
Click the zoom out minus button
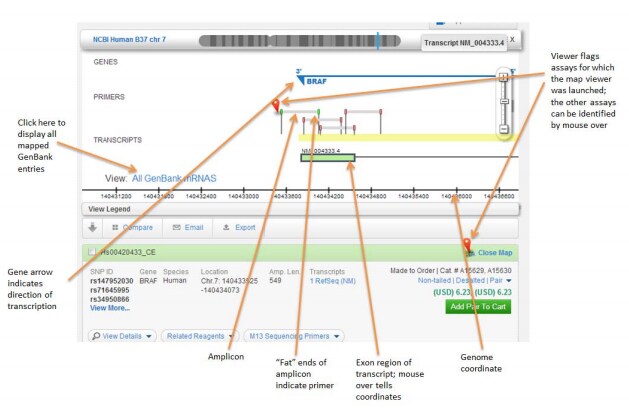pos(504,129)
